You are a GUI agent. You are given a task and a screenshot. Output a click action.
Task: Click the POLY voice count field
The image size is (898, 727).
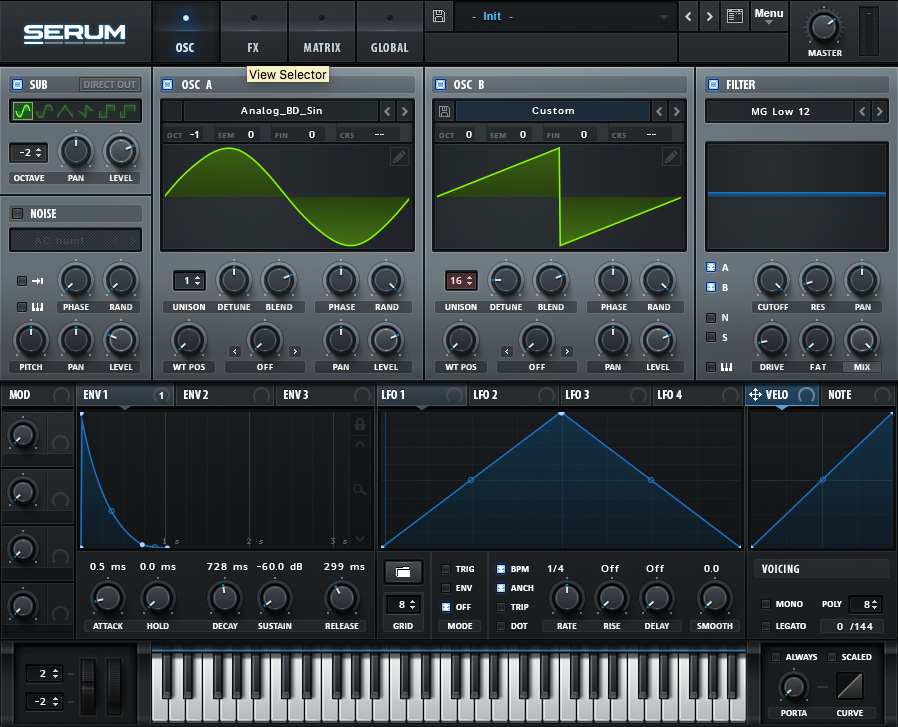865,604
